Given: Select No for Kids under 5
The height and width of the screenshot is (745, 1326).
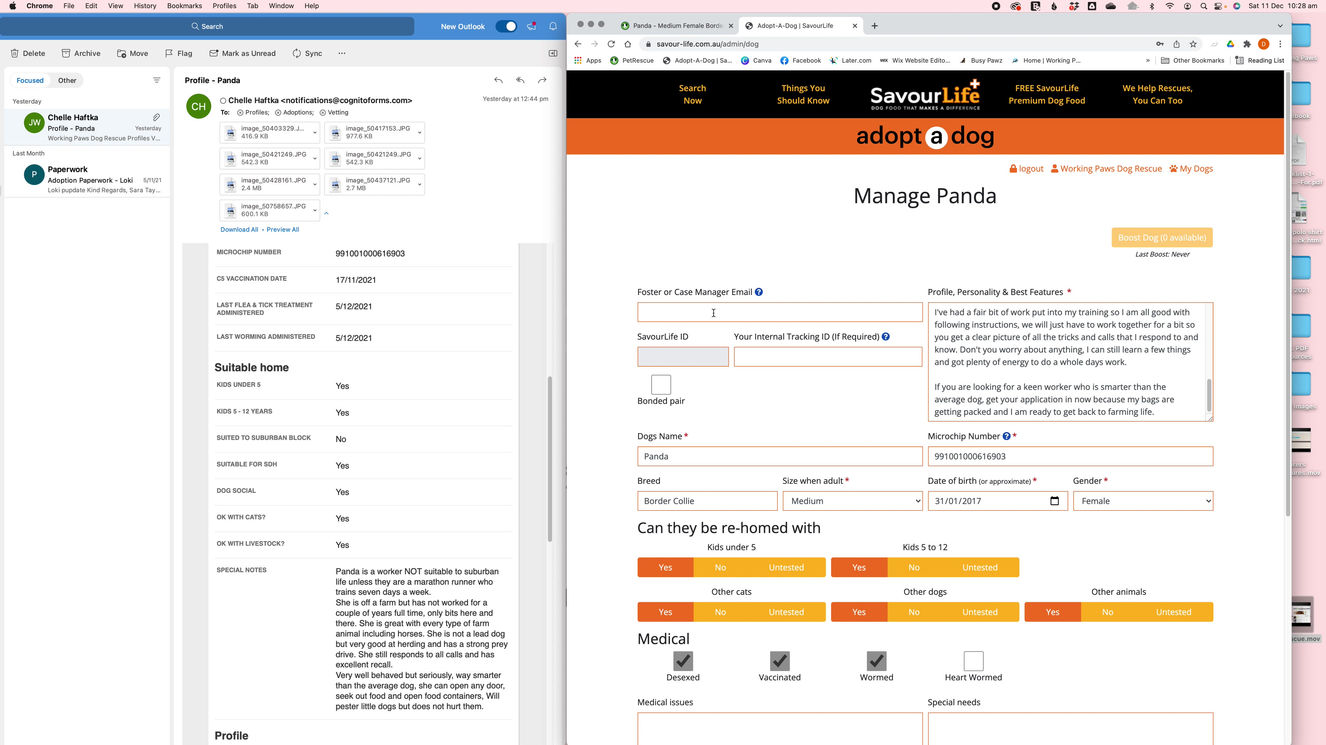Looking at the screenshot, I should [720, 567].
